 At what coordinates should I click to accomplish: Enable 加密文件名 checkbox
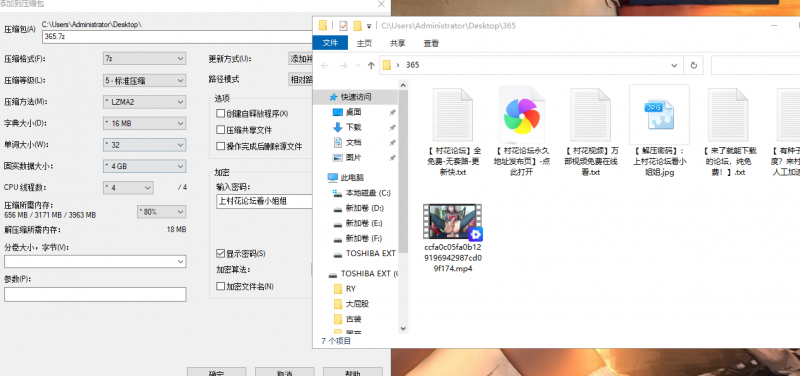coord(220,287)
